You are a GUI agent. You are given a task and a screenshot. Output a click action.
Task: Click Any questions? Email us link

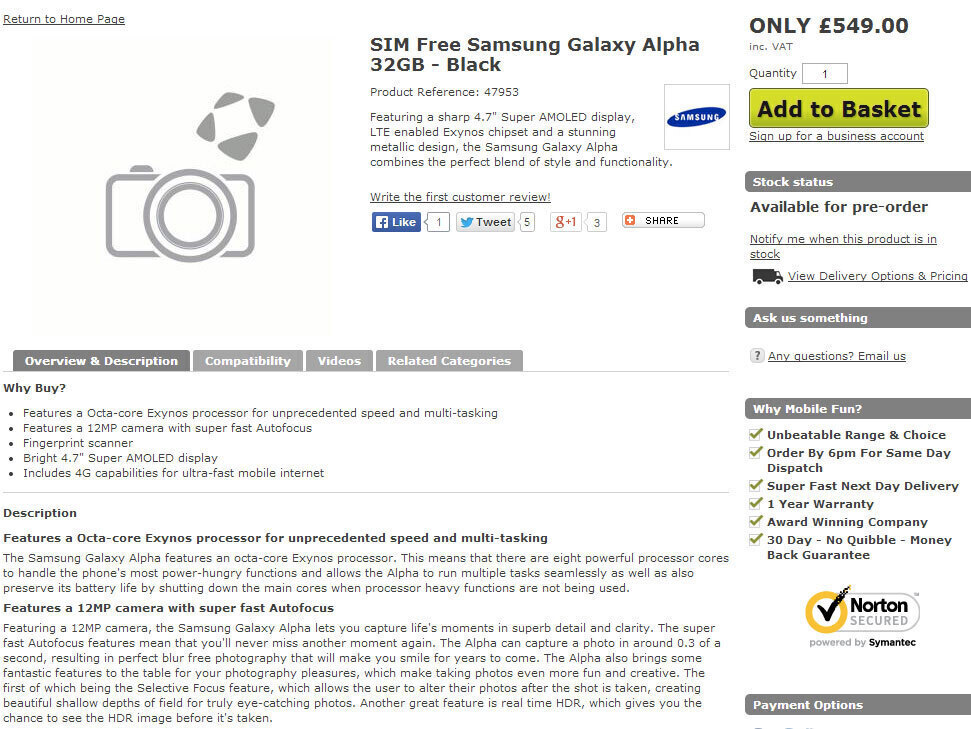[836, 356]
